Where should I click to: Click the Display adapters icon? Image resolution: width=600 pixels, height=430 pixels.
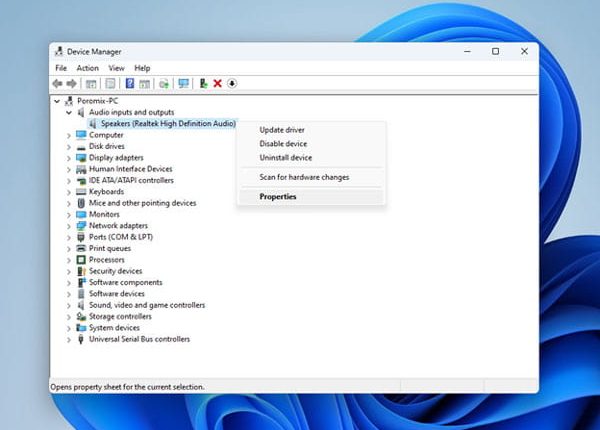[81, 158]
